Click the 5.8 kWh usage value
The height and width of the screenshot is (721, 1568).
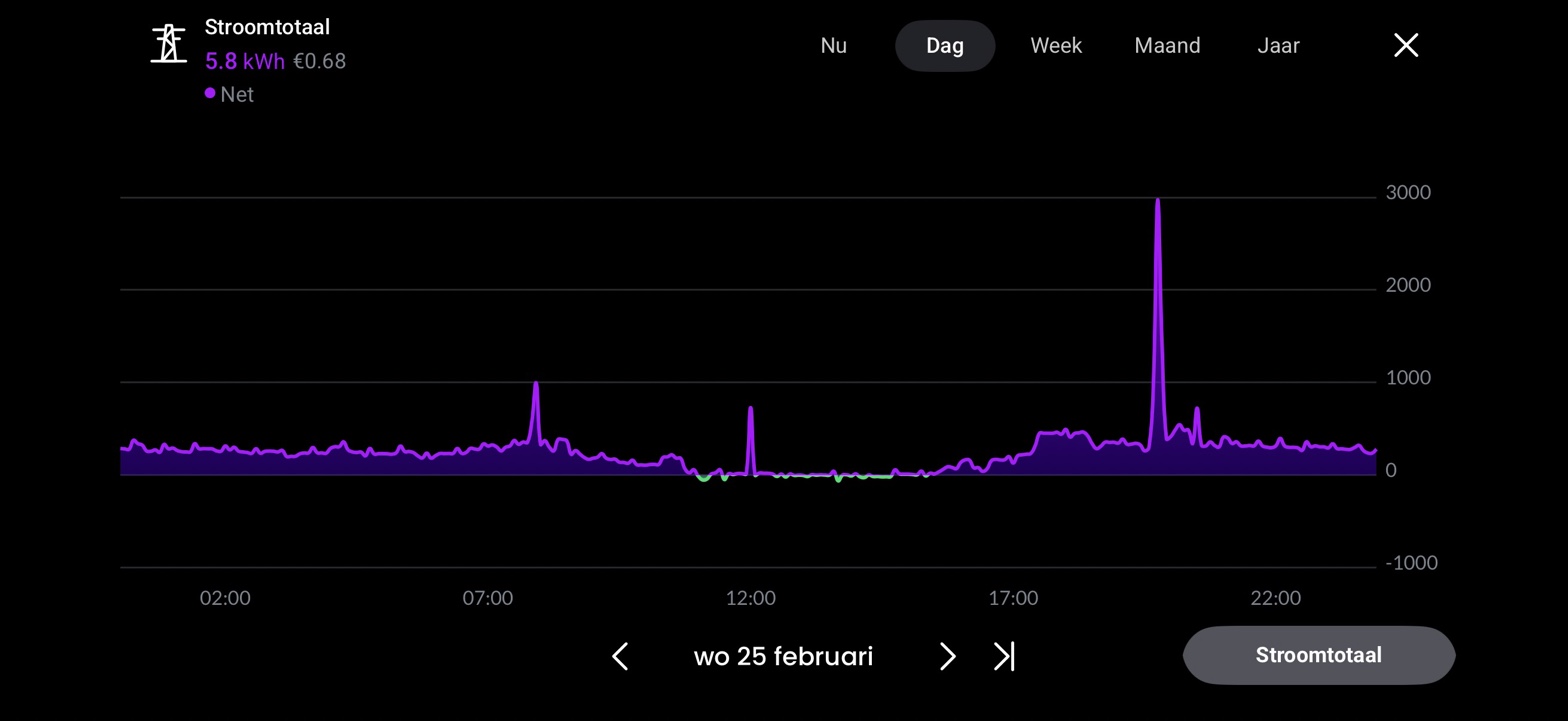pyautogui.click(x=244, y=62)
